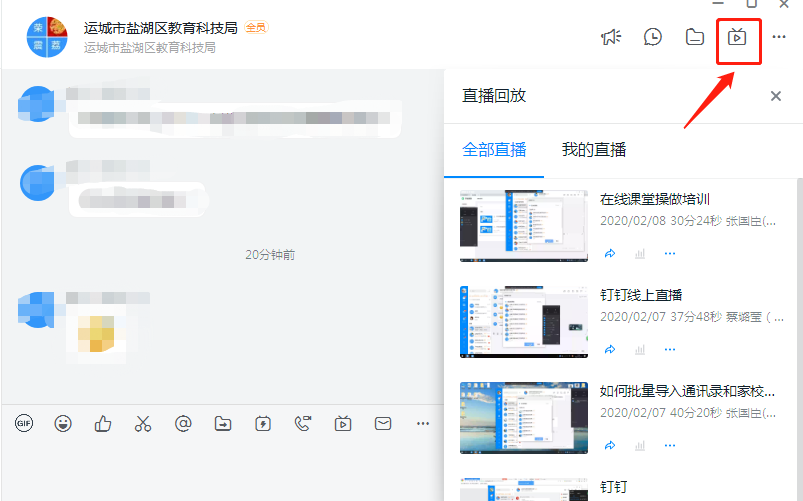This screenshot has width=803, height=501.
Task: Click the 20分钟前 timestamp
Action: 270,255
